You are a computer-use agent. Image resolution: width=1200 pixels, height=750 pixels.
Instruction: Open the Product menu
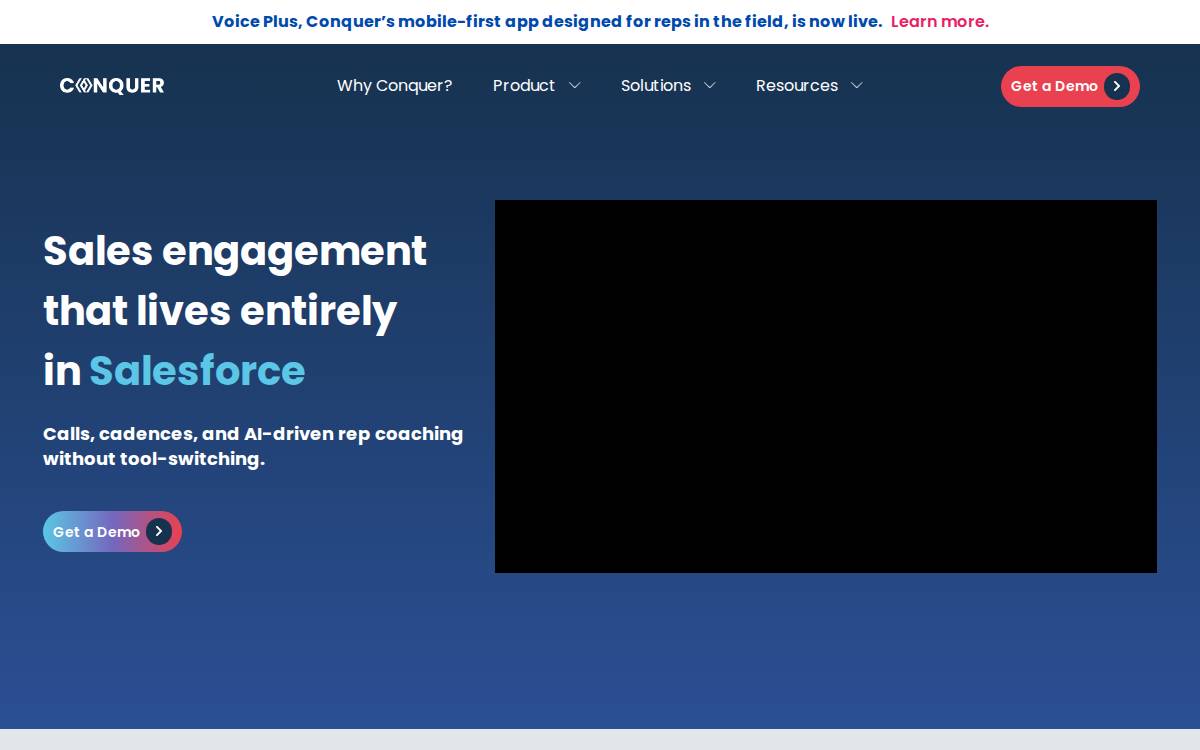pyautogui.click(x=524, y=86)
